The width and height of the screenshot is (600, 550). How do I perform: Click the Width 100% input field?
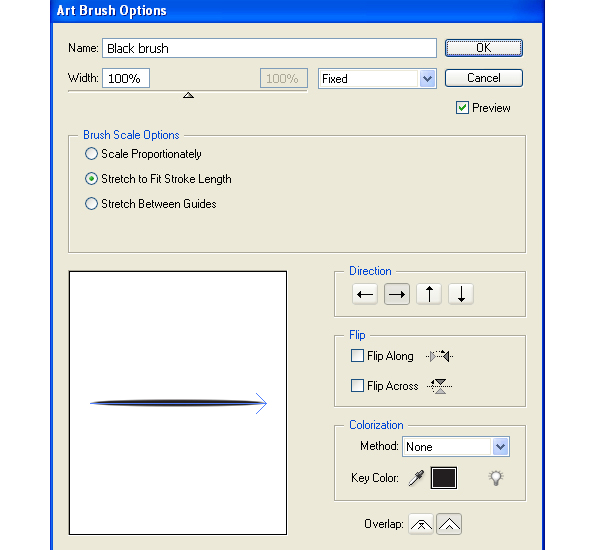coord(126,78)
